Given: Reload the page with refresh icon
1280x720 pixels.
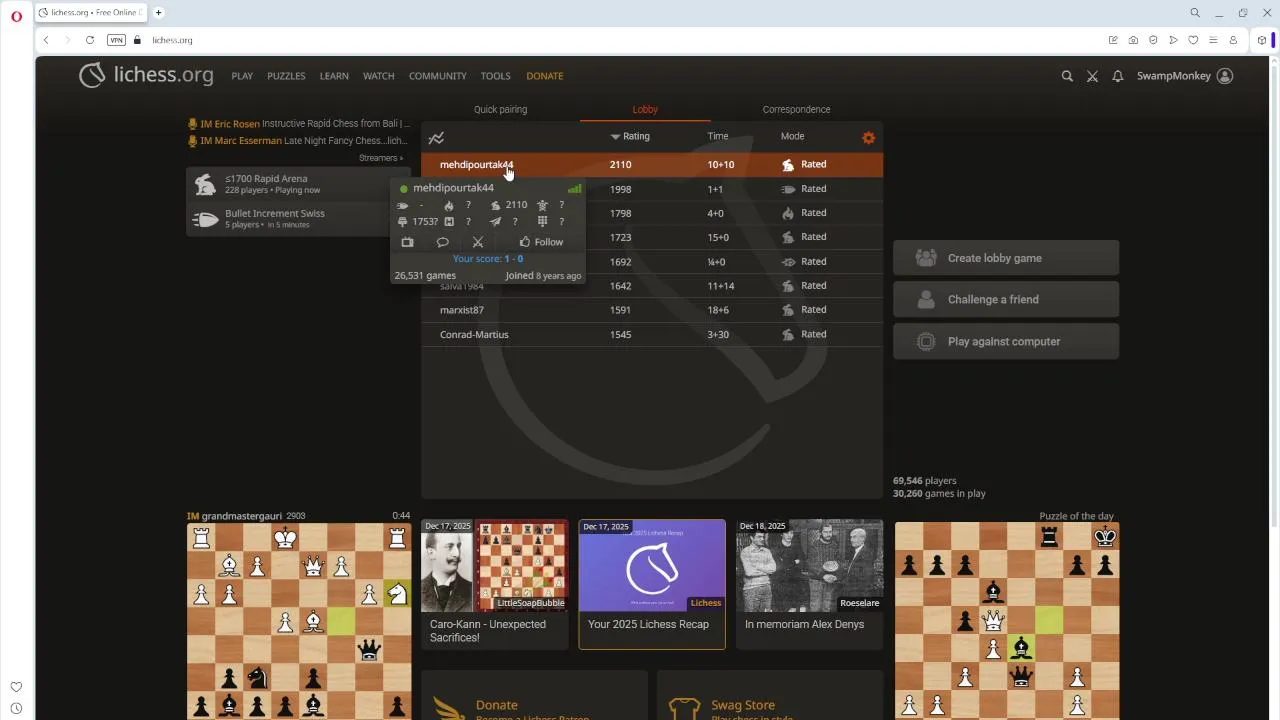Looking at the screenshot, I should [90, 40].
